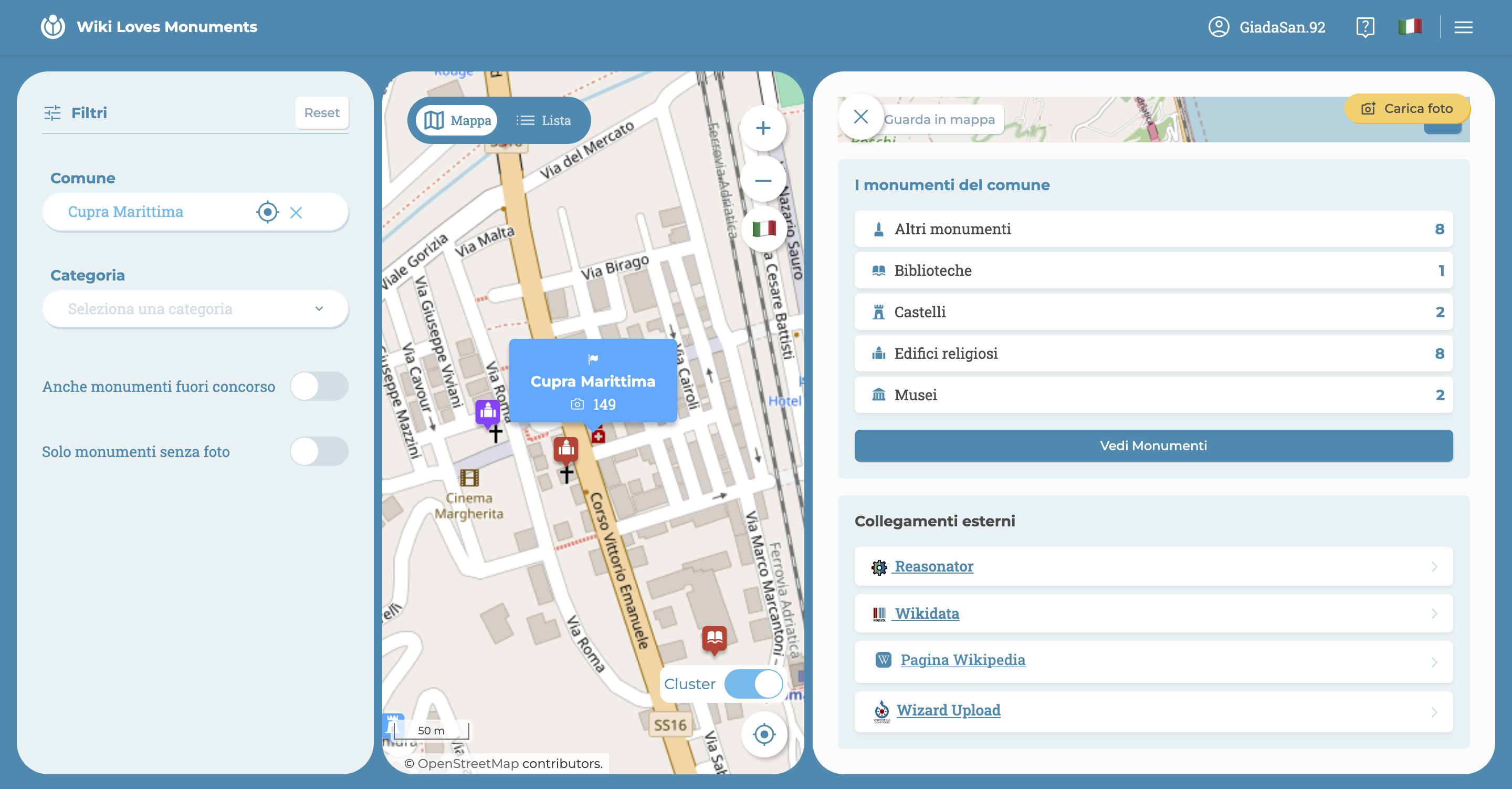Expand the Castelli monuments row
1512x789 pixels.
click(x=1153, y=312)
